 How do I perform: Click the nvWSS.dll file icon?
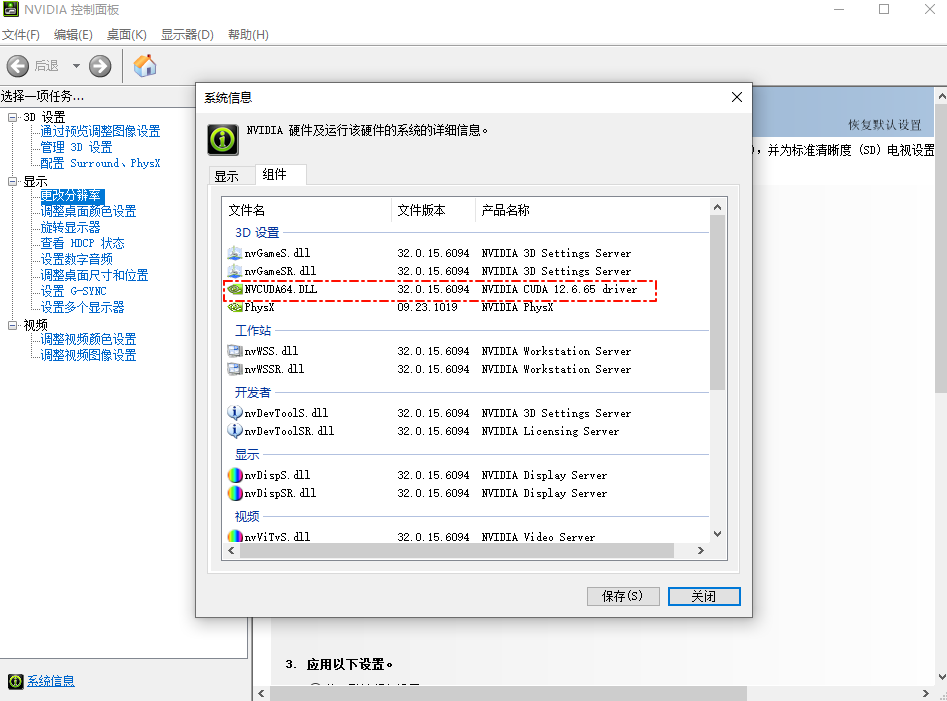coord(234,351)
